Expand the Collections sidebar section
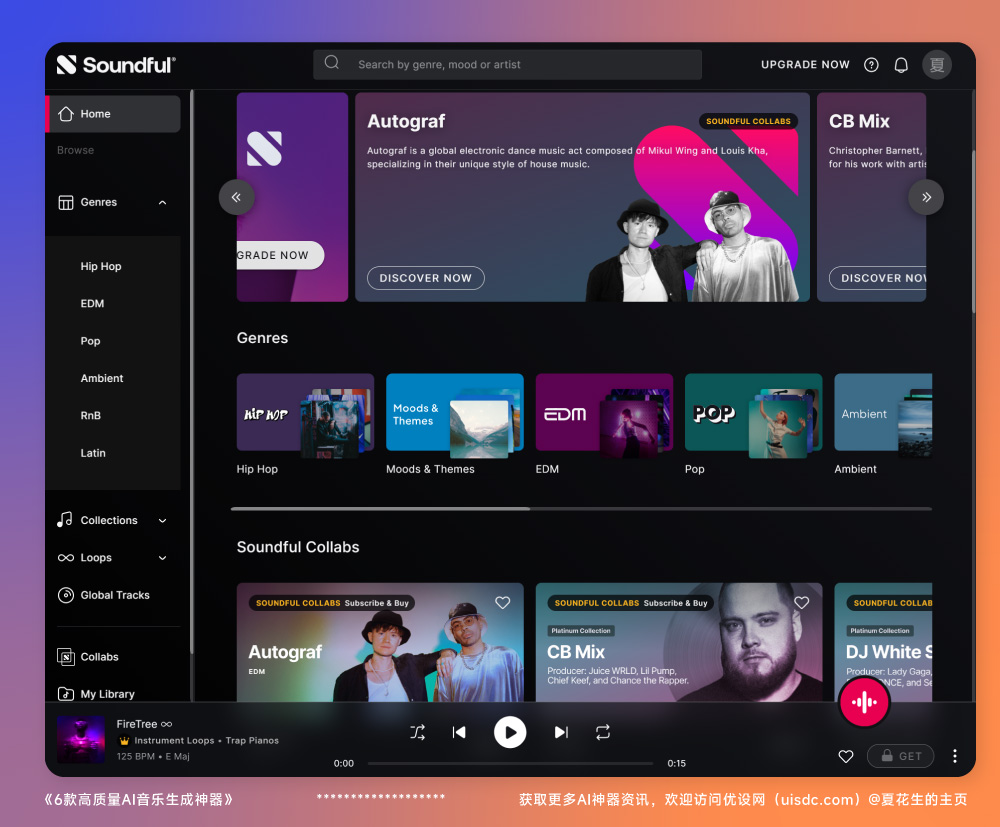 (163, 521)
